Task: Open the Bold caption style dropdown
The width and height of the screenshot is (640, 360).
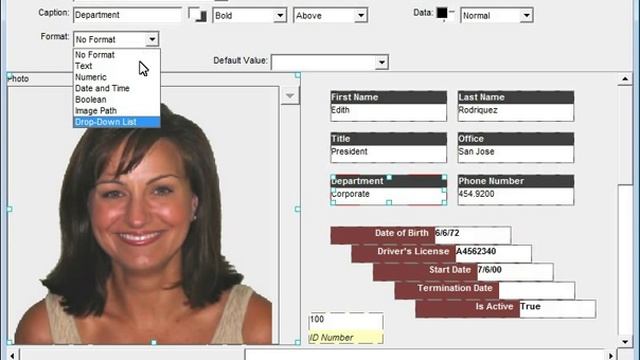Action: [x=280, y=16]
